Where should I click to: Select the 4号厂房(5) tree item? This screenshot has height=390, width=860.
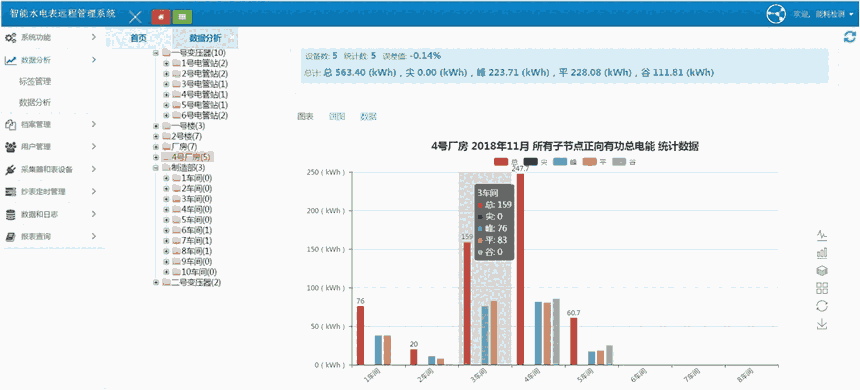pyautogui.click(x=188, y=157)
